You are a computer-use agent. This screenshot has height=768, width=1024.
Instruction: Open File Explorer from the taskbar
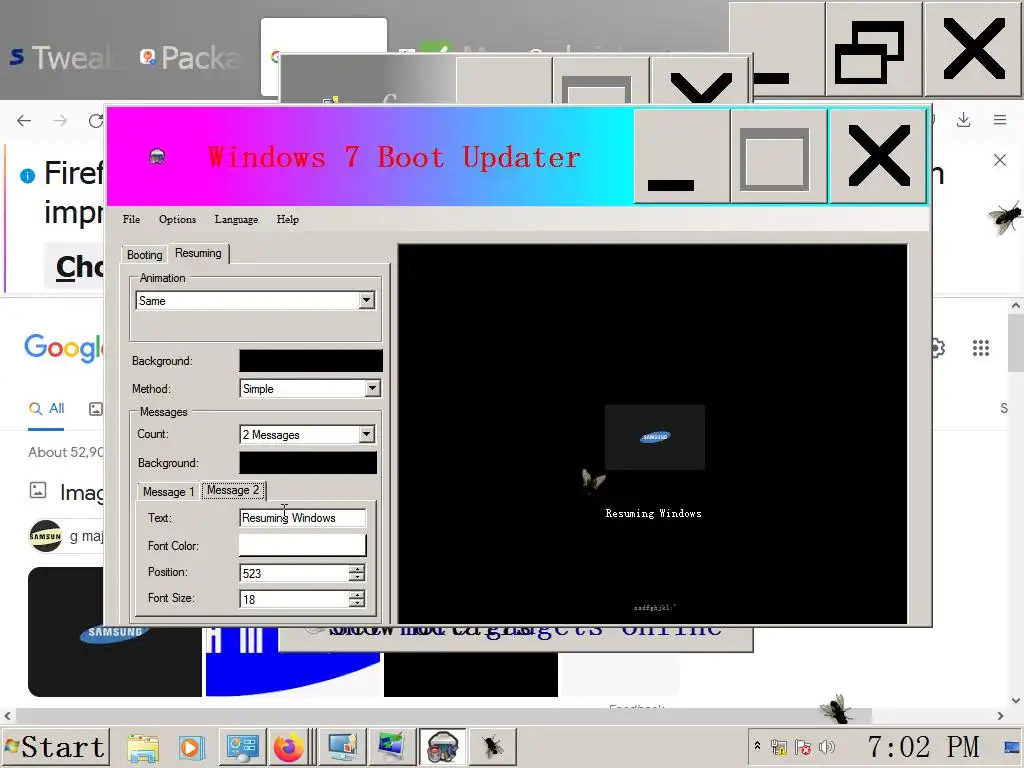(143, 747)
